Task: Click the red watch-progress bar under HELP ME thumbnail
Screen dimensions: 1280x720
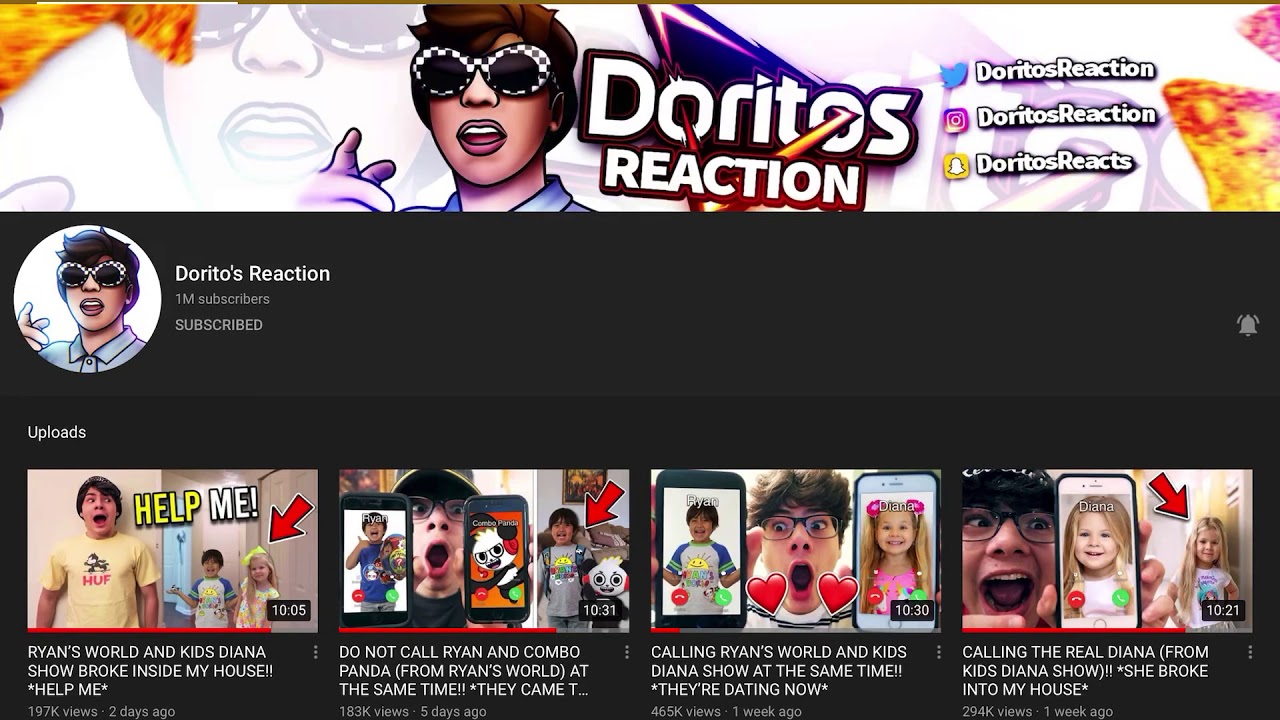Action: (x=149, y=630)
